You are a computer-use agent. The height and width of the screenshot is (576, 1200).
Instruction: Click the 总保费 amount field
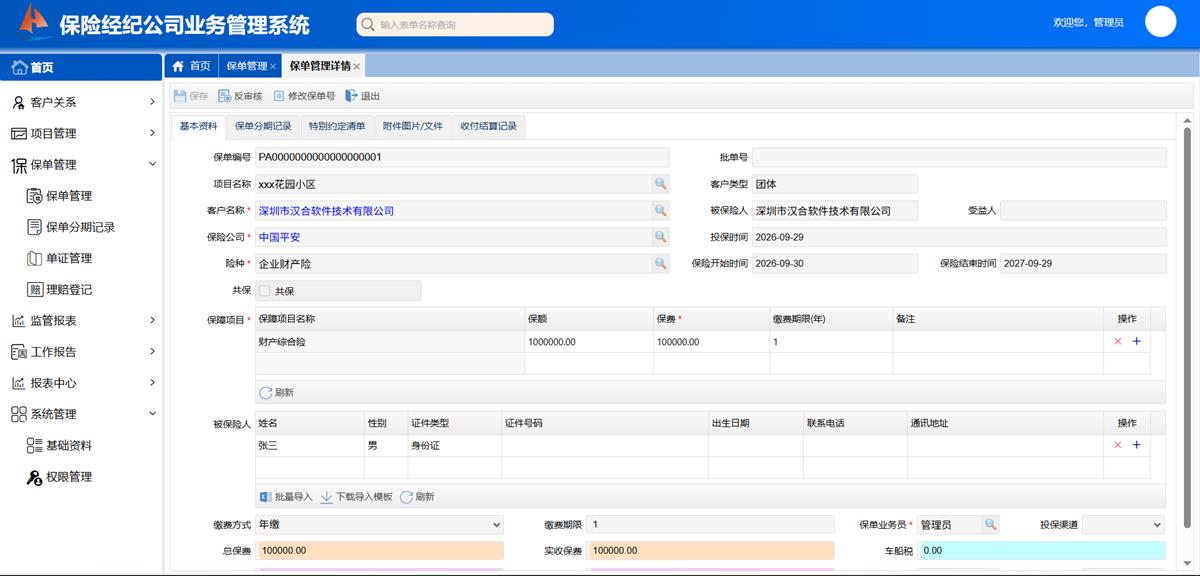(380, 550)
